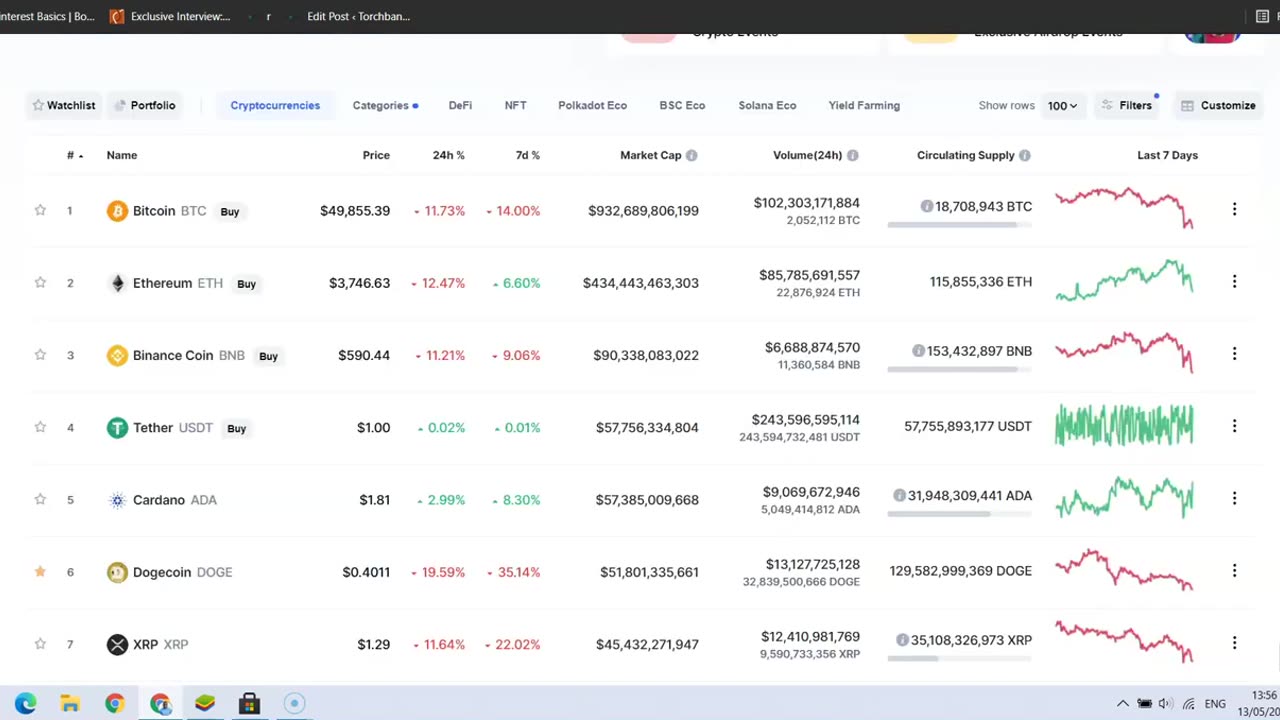
Task: Open the Filters panel
Action: [x=1126, y=105]
